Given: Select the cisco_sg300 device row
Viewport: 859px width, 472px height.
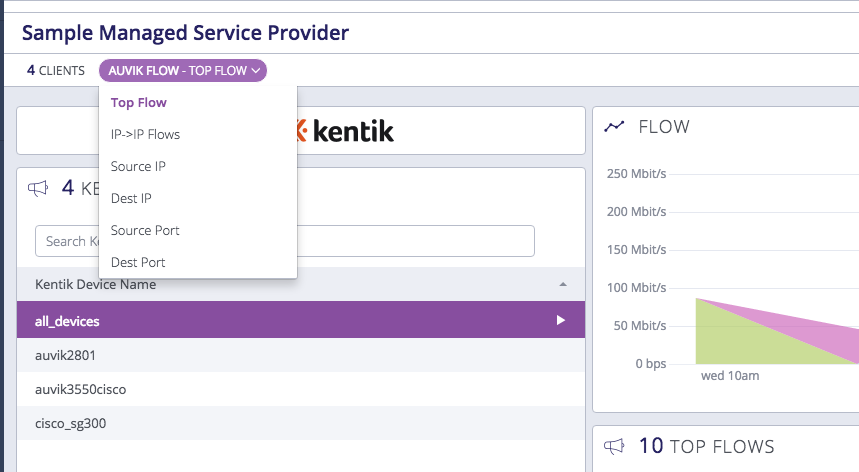Looking at the screenshot, I should 301,423.
